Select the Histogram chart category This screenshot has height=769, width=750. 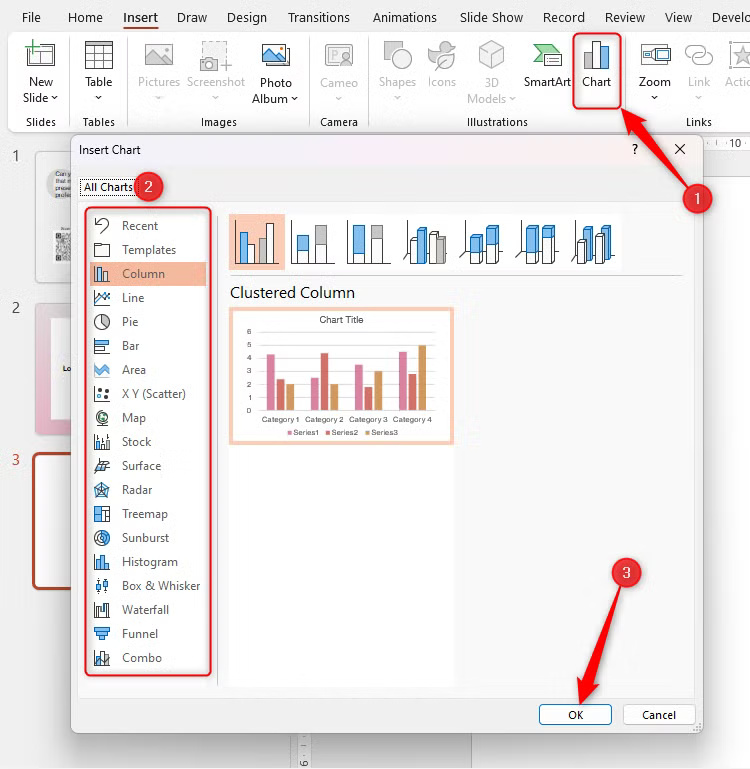click(148, 562)
